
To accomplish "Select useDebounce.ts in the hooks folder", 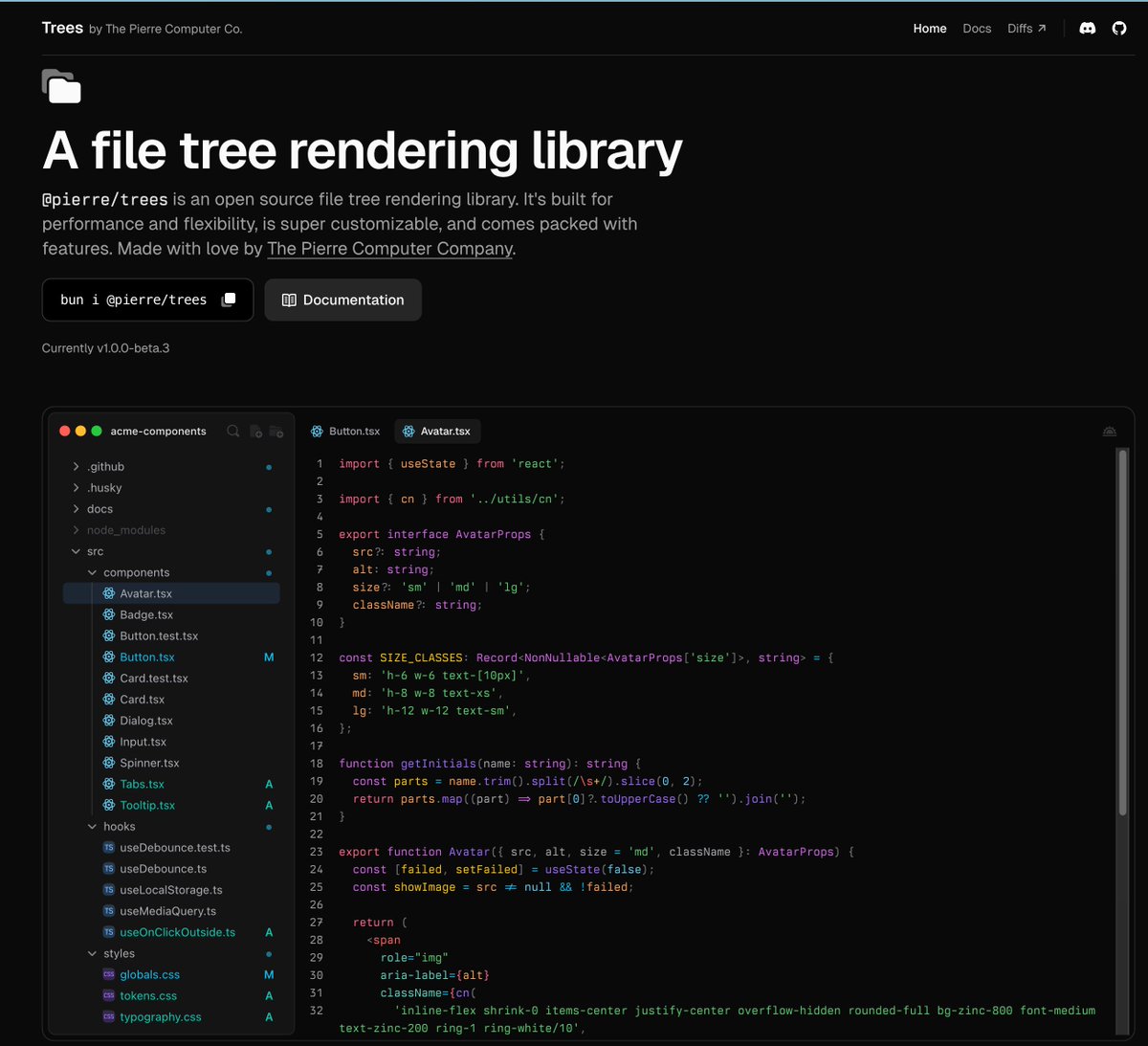I will pos(172,868).
